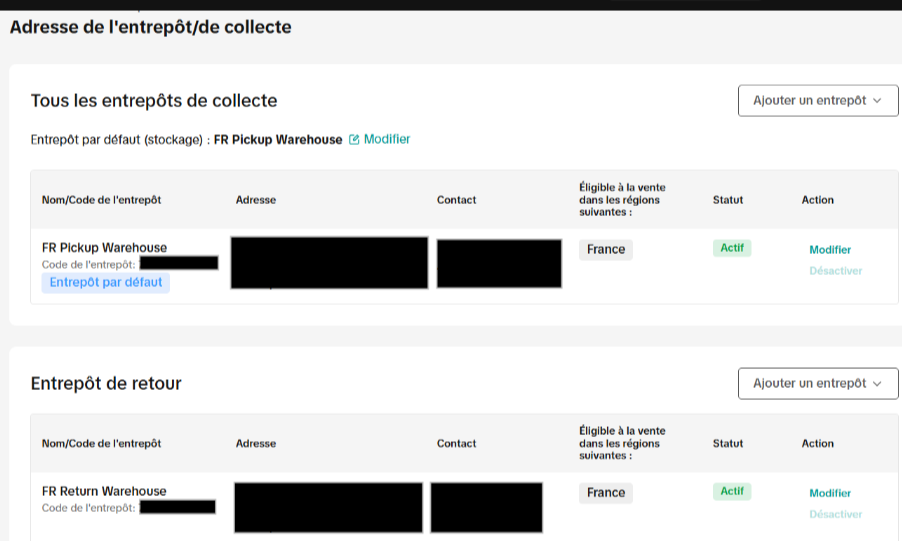
Task: Select the FR Return Warehouse name
Action: 104,492
